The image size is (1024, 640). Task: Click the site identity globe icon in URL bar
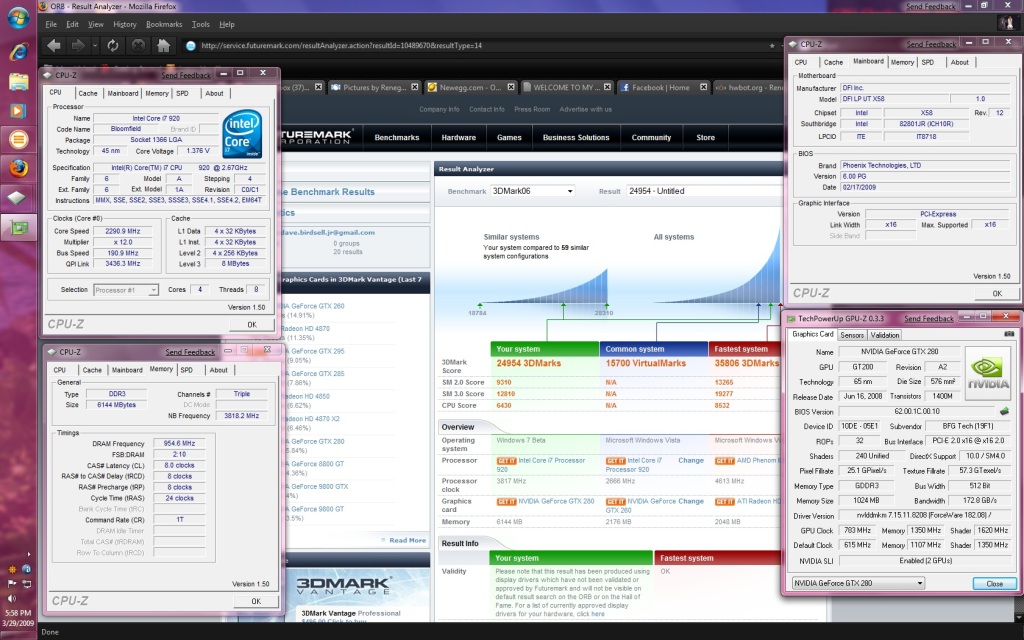pos(191,46)
